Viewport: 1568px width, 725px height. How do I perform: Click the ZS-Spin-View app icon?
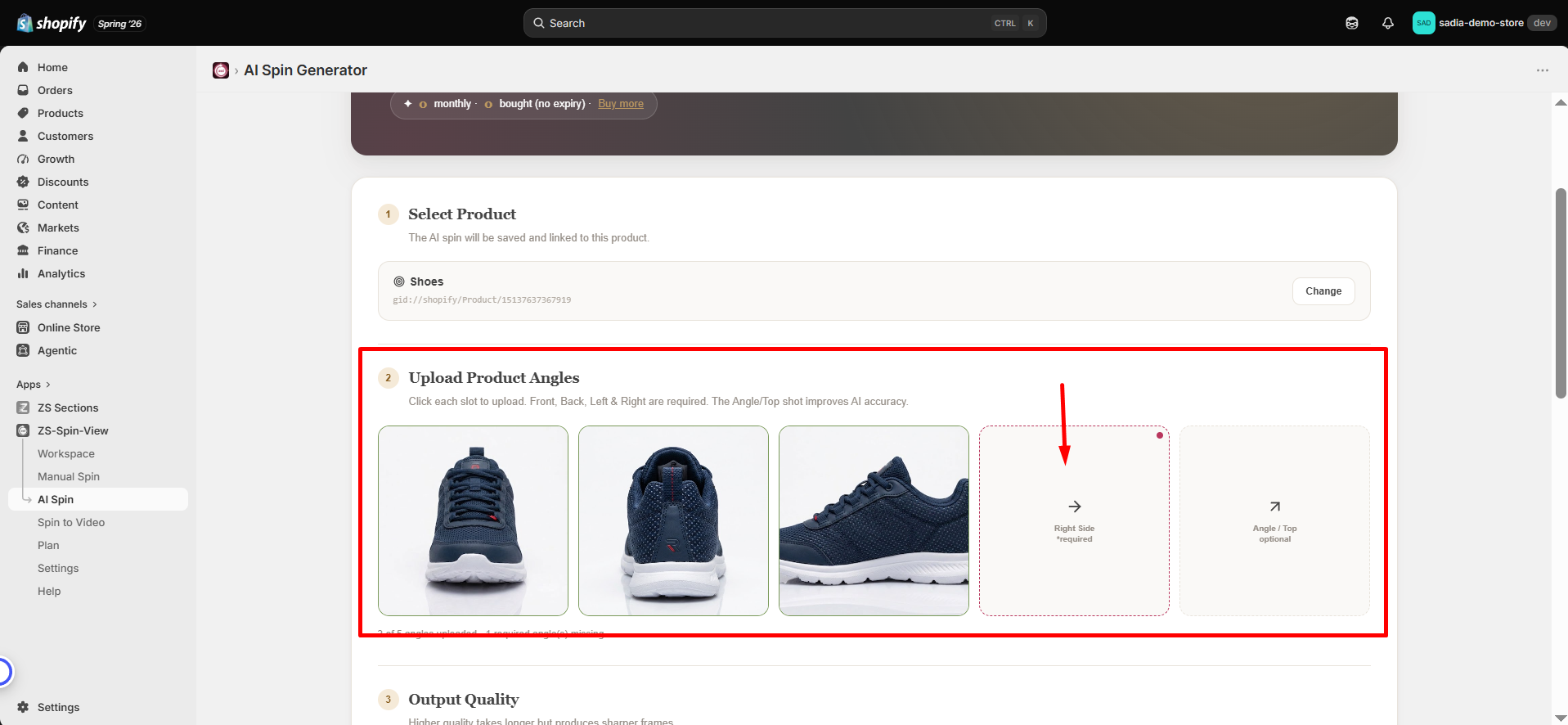[x=23, y=430]
